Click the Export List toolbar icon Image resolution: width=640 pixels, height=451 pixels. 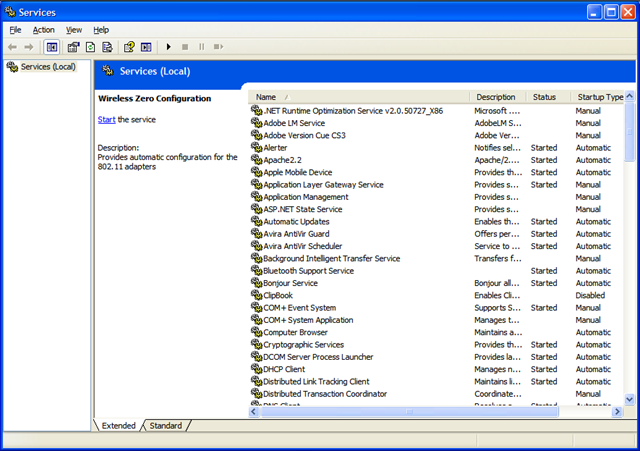click(107, 47)
